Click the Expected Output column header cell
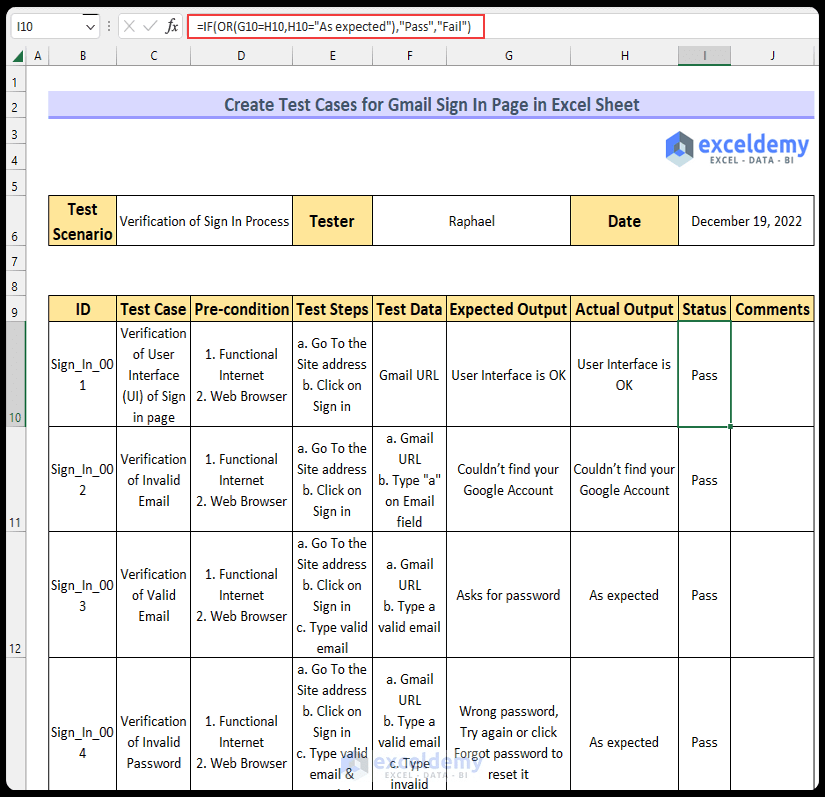Screen dimensions: 825x797 [507, 309]
